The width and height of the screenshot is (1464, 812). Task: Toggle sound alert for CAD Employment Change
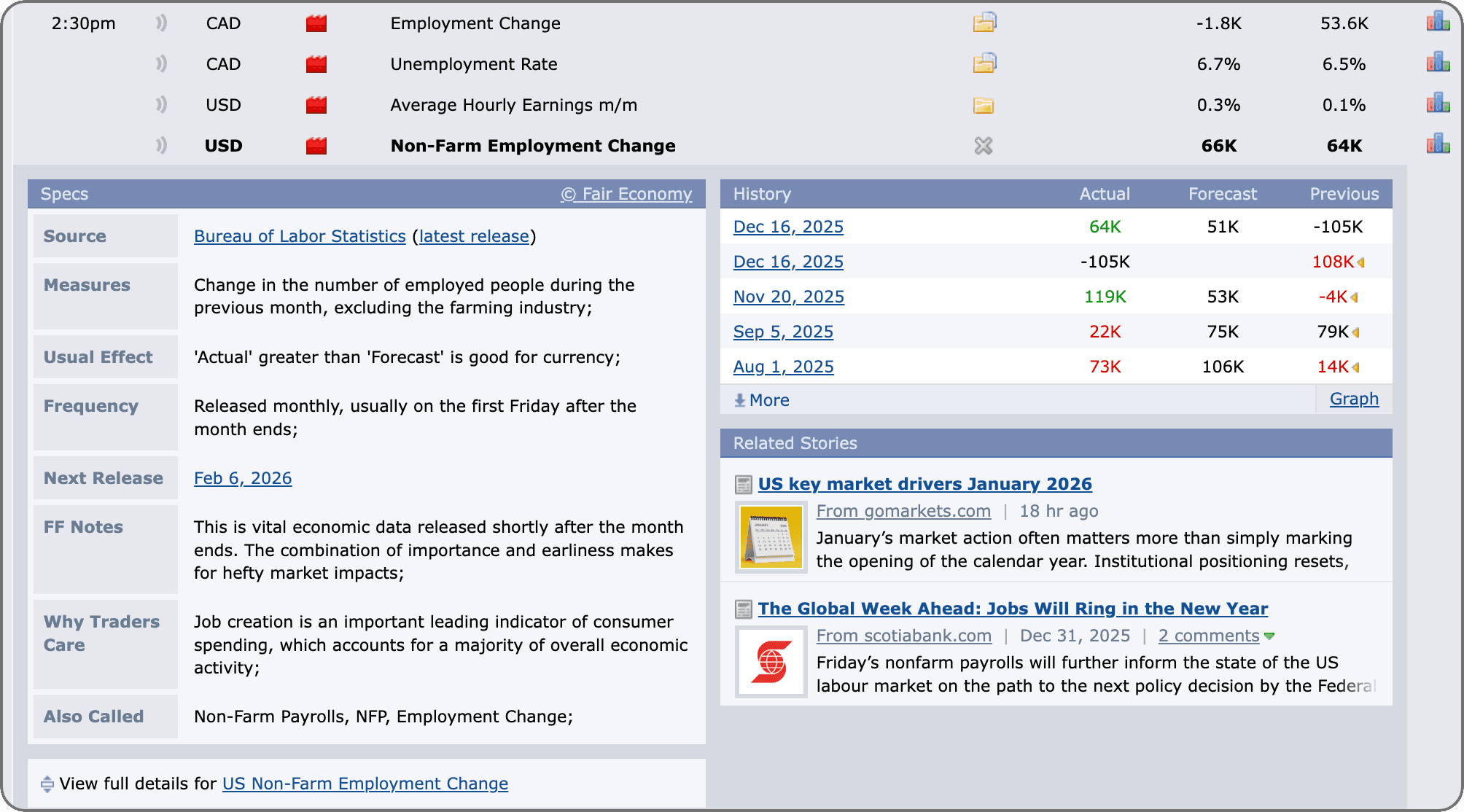coord(161,23)
